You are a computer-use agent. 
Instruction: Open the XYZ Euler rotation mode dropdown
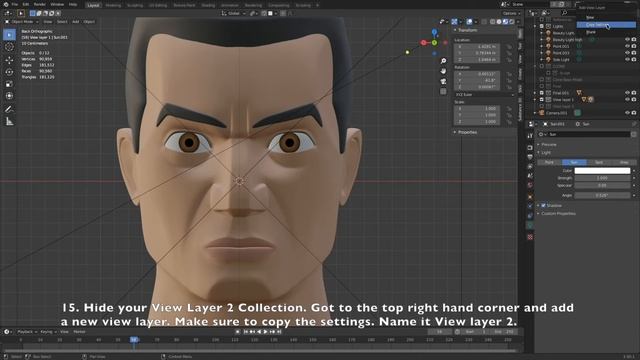[484, 95]
